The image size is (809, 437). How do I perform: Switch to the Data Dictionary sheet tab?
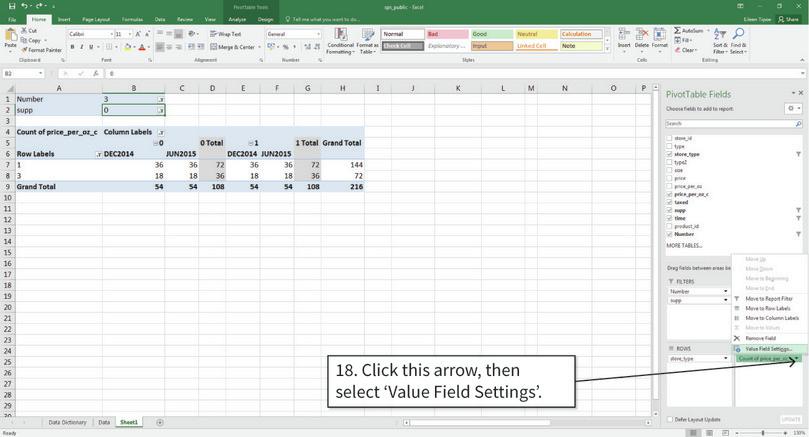(x=68, y=423)
